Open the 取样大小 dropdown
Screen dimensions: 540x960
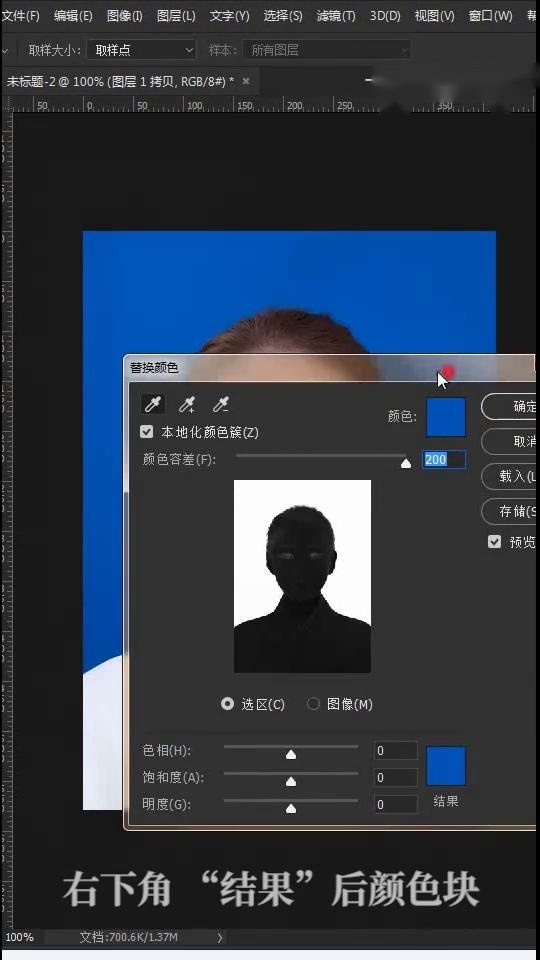[x=141, y=50]
